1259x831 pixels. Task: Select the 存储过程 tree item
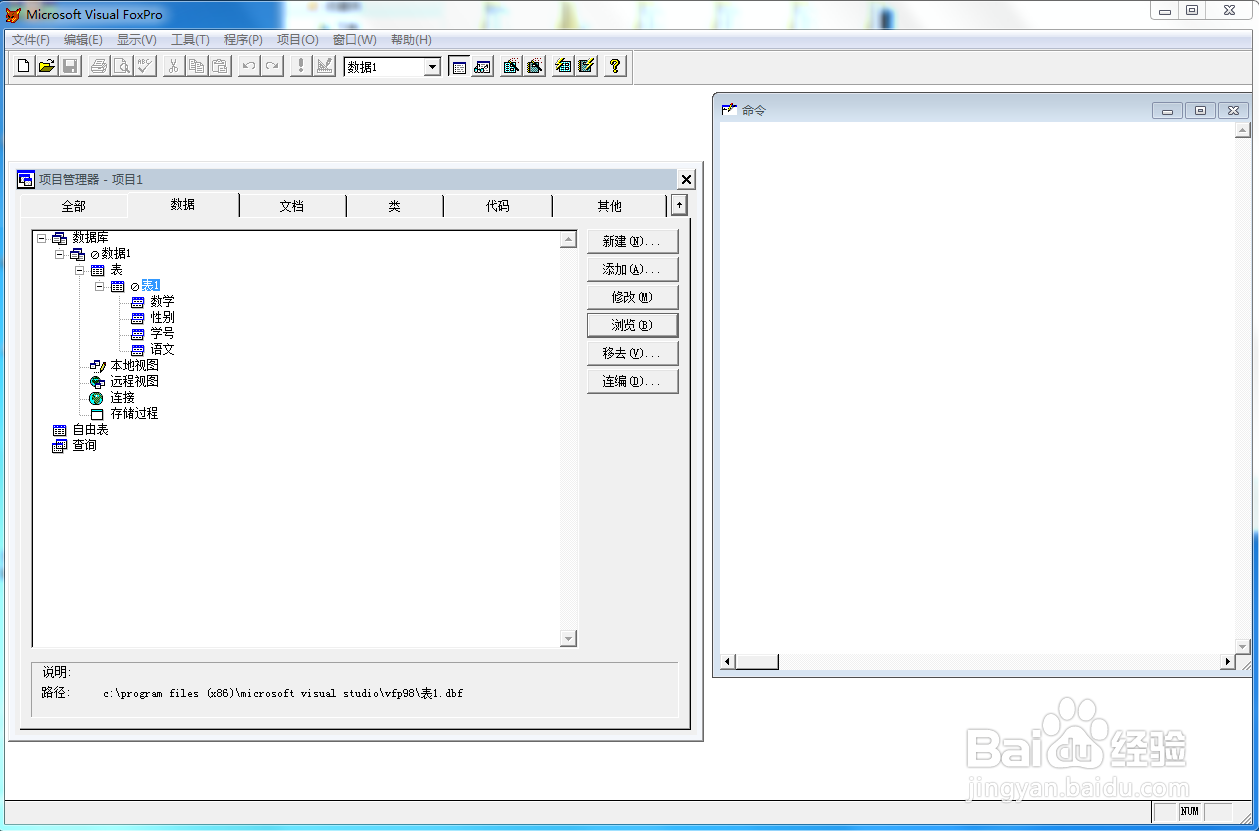click(x=134, y=414)
